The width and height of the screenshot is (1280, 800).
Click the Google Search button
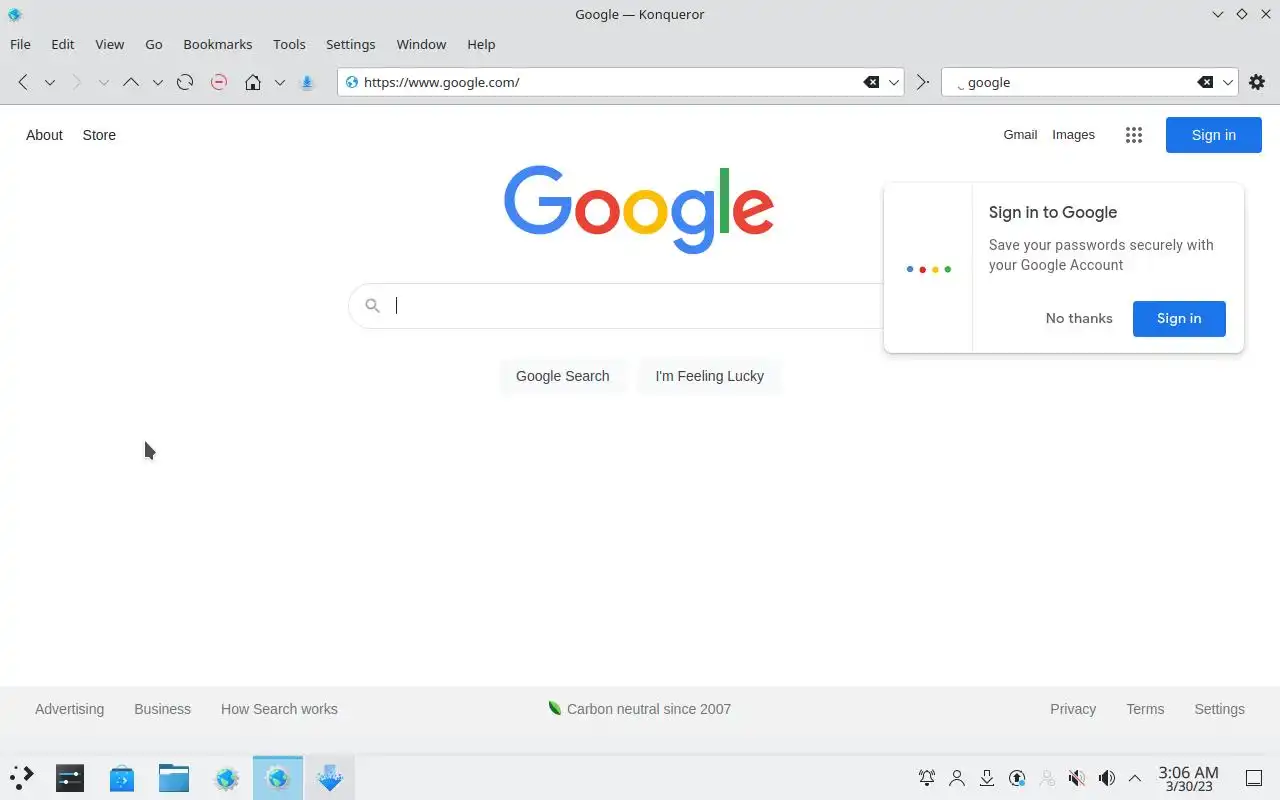pyautogui.click(x=562, y=376)
